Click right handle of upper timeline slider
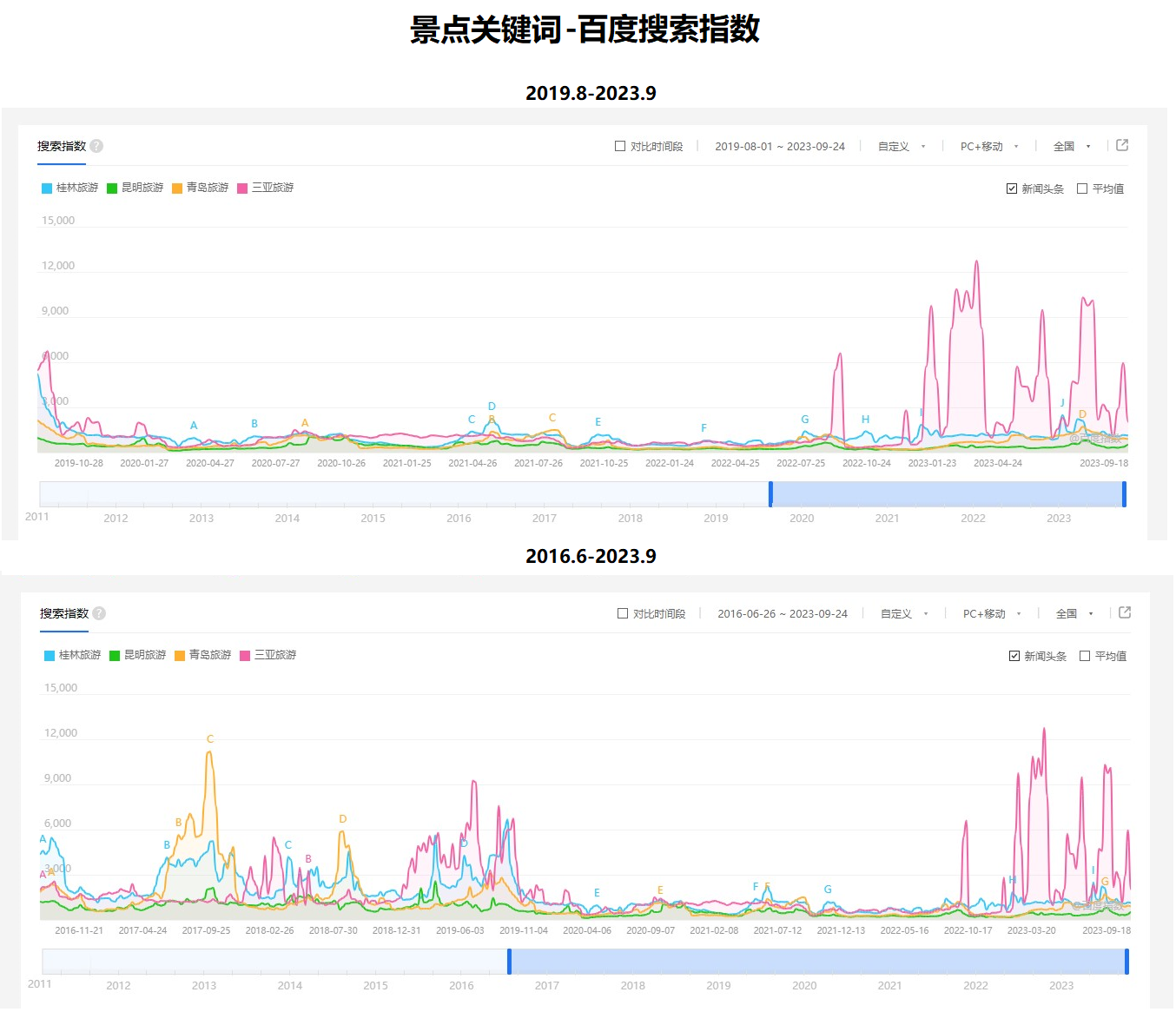 coord(1124,493)
